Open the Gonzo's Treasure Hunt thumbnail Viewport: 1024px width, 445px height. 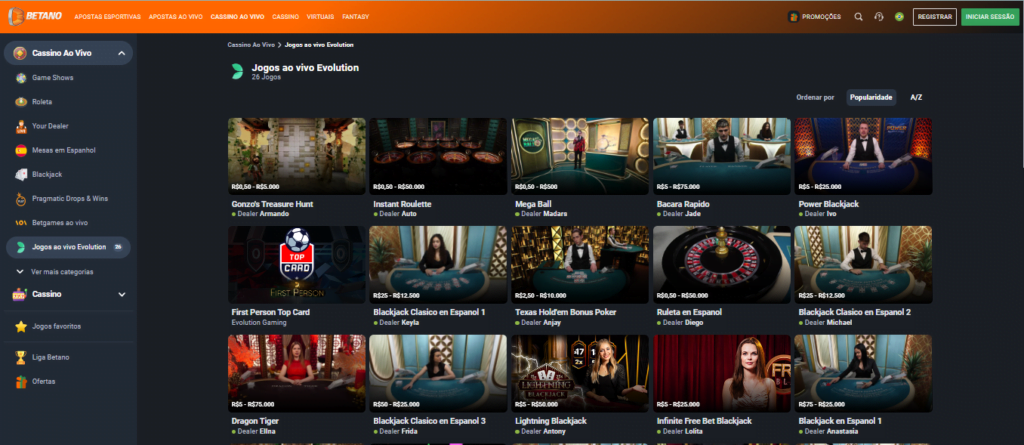pos(296,156)
